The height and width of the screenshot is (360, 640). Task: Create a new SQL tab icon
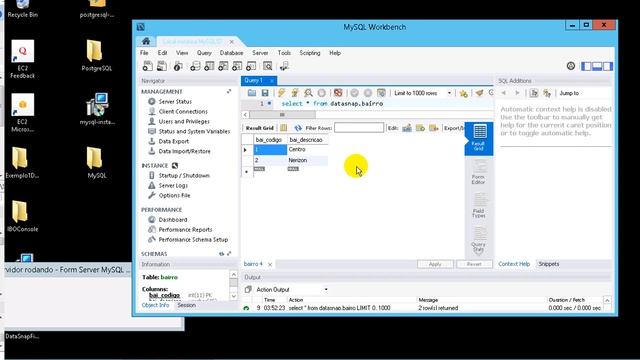pyautogui.click(x=147, y=66)
